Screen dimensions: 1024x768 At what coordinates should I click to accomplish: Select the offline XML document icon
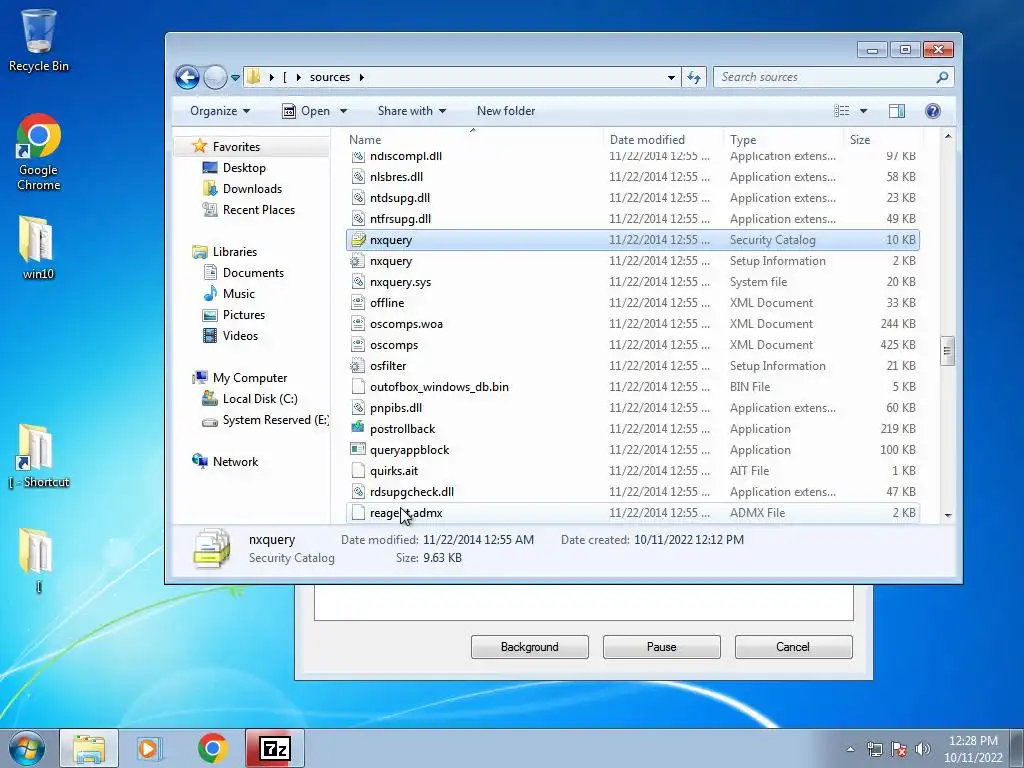click(357, 303)
